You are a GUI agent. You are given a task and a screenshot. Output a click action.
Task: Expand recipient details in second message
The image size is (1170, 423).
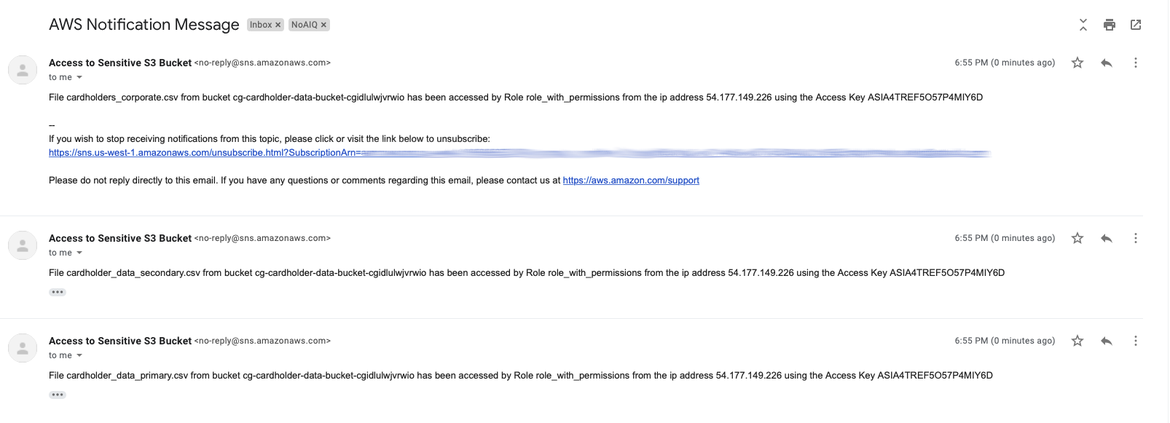[x=80, y=253]
